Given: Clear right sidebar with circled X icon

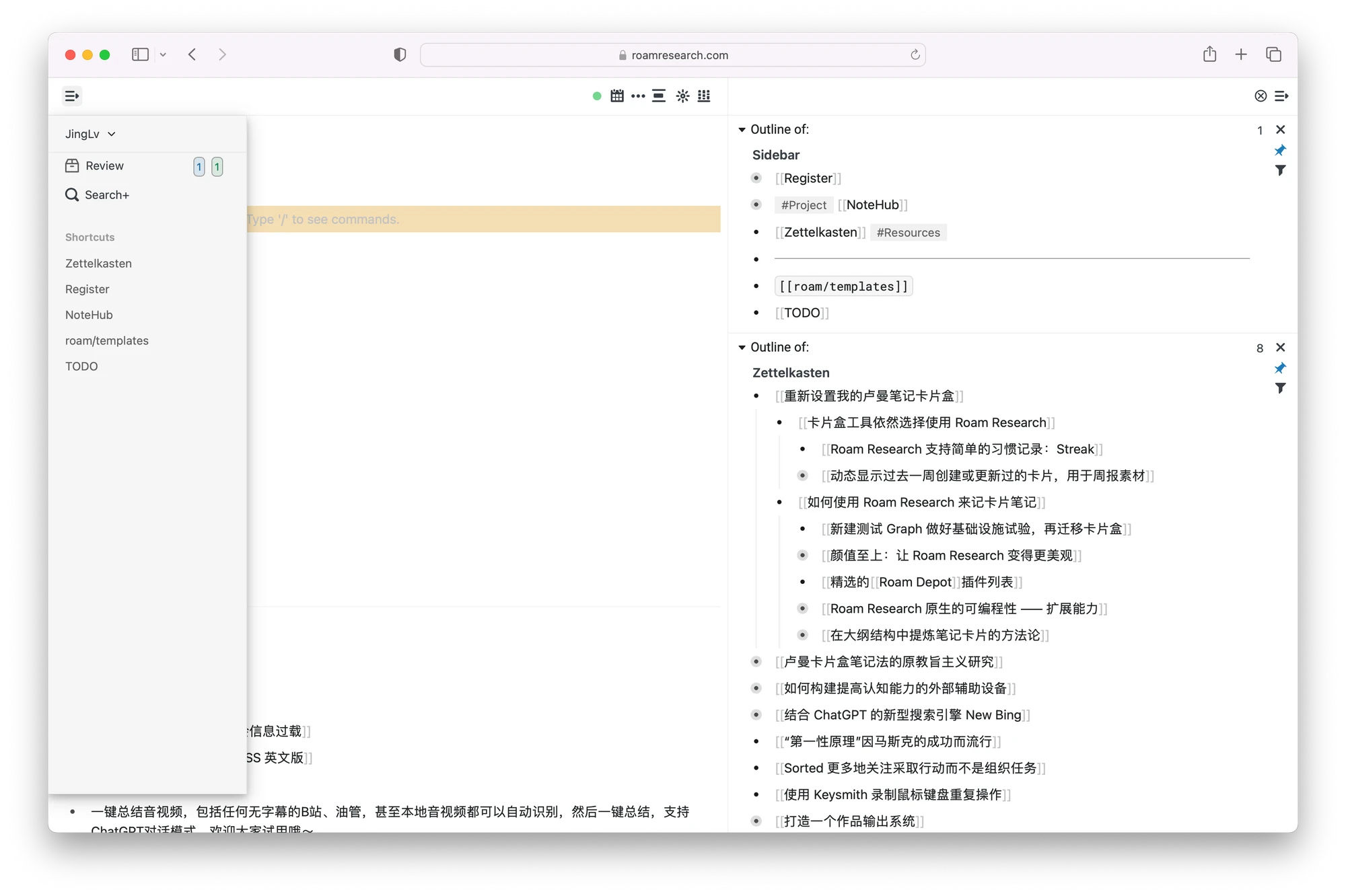Looking at the screenshot, I should [1261, 96].
